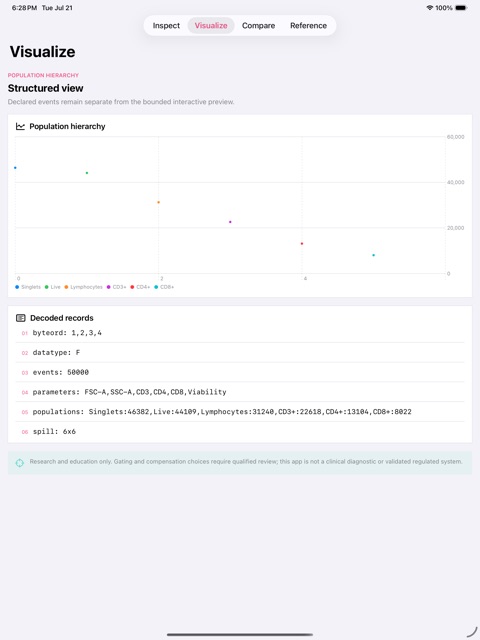Open the Compare tab
This screenshot has width=480, height=640.
point(258,25)
